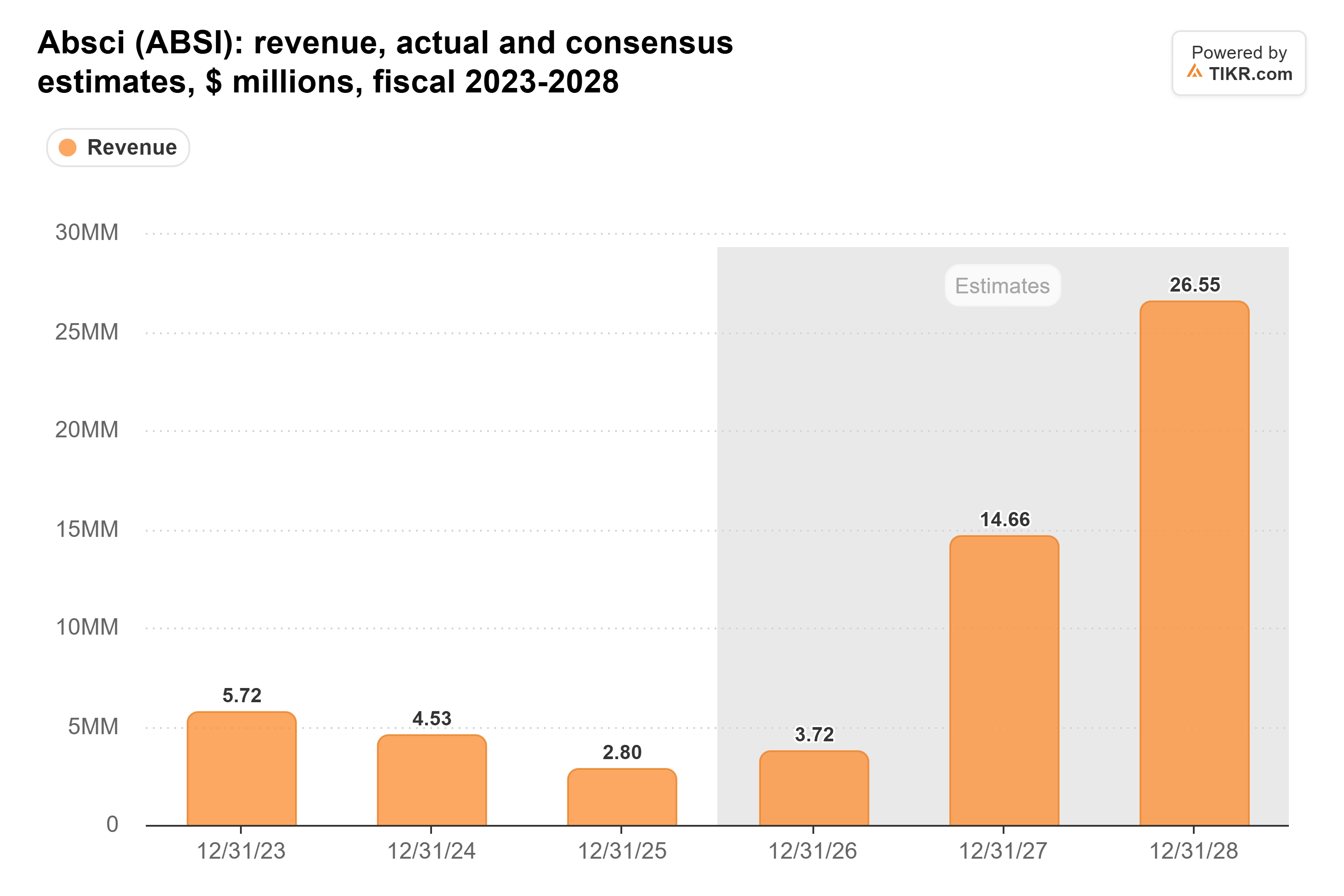Click the 5.72 value label
This screenshot has width=1344, height=896.
click(242, 696)
